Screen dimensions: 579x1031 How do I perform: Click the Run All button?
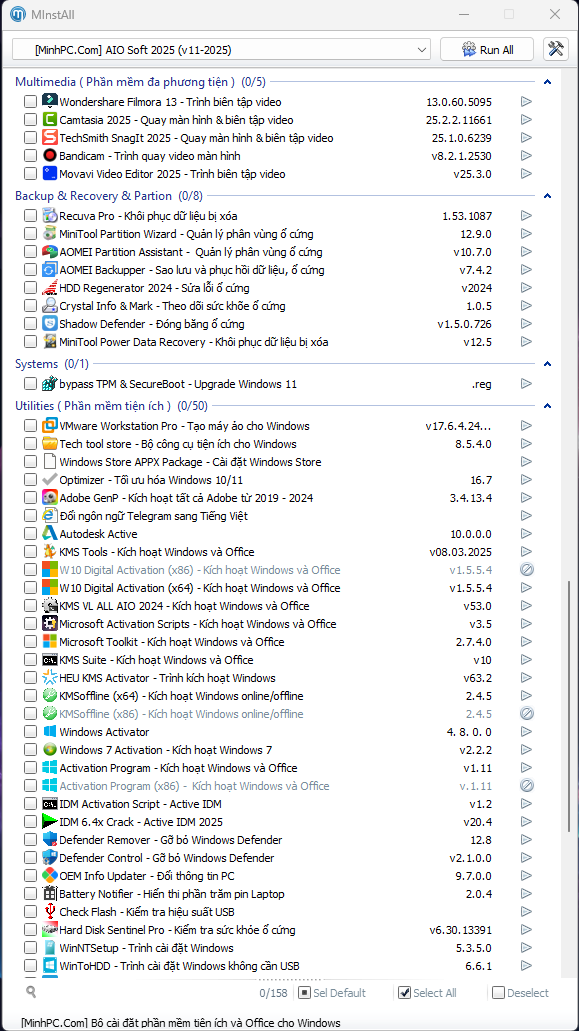487,49
